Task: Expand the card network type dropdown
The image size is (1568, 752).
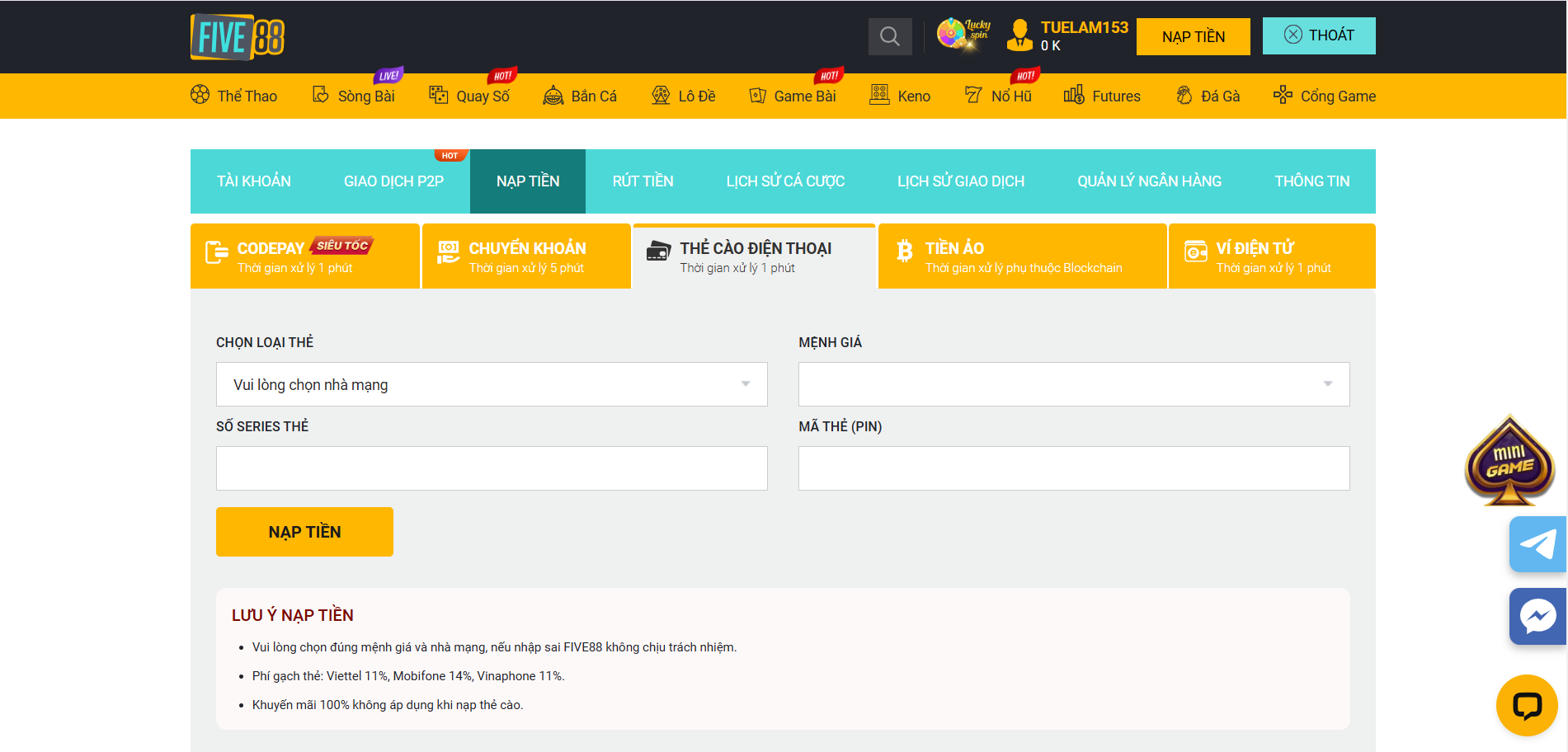Action: click(x=492, y=384)
